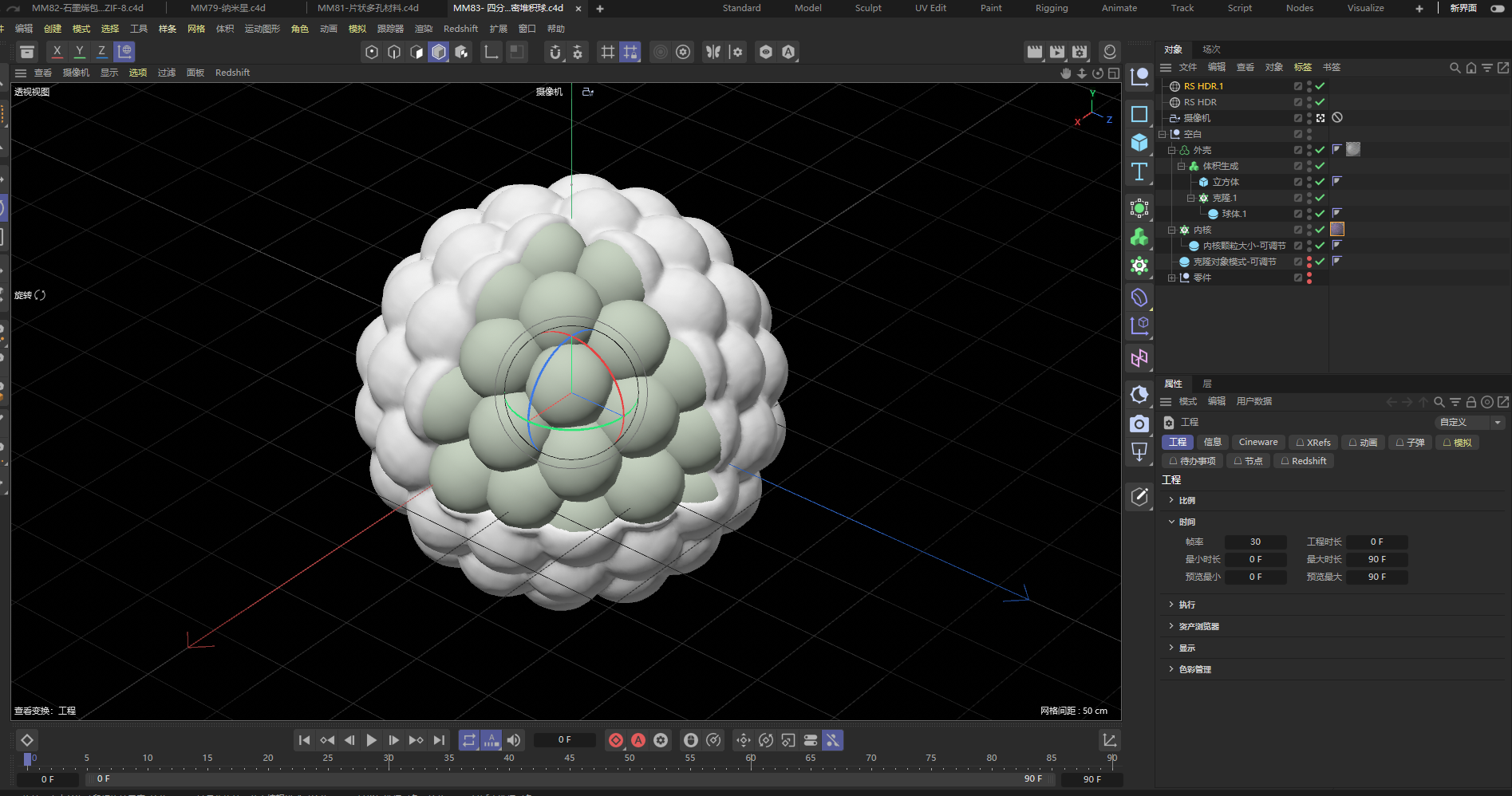1512x796 pixels.
Task: Select Model mode highlighted cube icon
Action: pyautogui.click(x=439, y=52)
